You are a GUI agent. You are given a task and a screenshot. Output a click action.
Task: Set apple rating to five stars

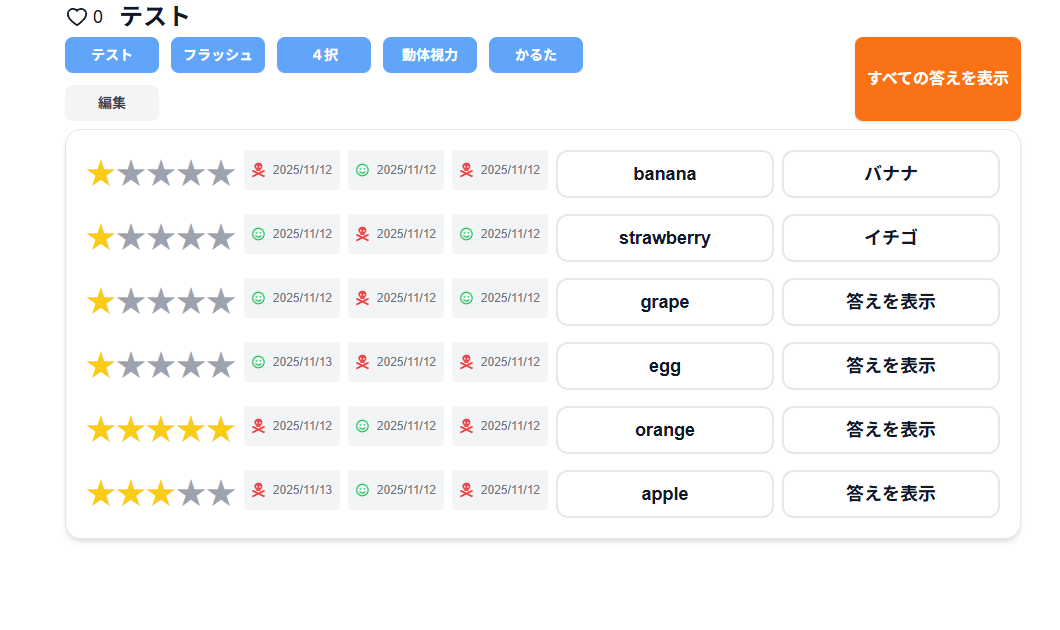pyautogui.click(x=221, y=493)
